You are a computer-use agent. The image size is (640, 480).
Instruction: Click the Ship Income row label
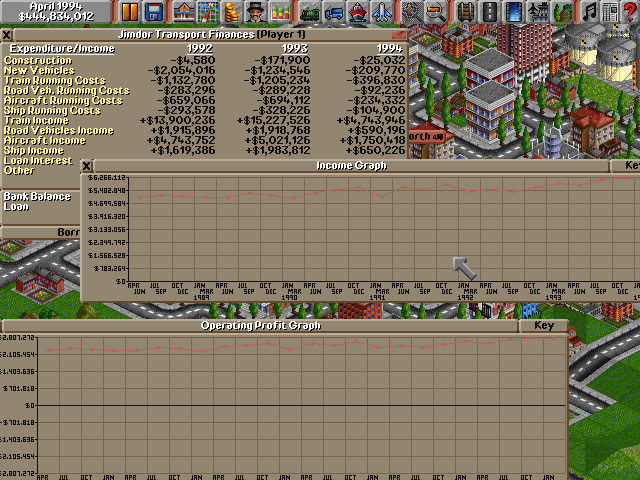coord(34,151)
